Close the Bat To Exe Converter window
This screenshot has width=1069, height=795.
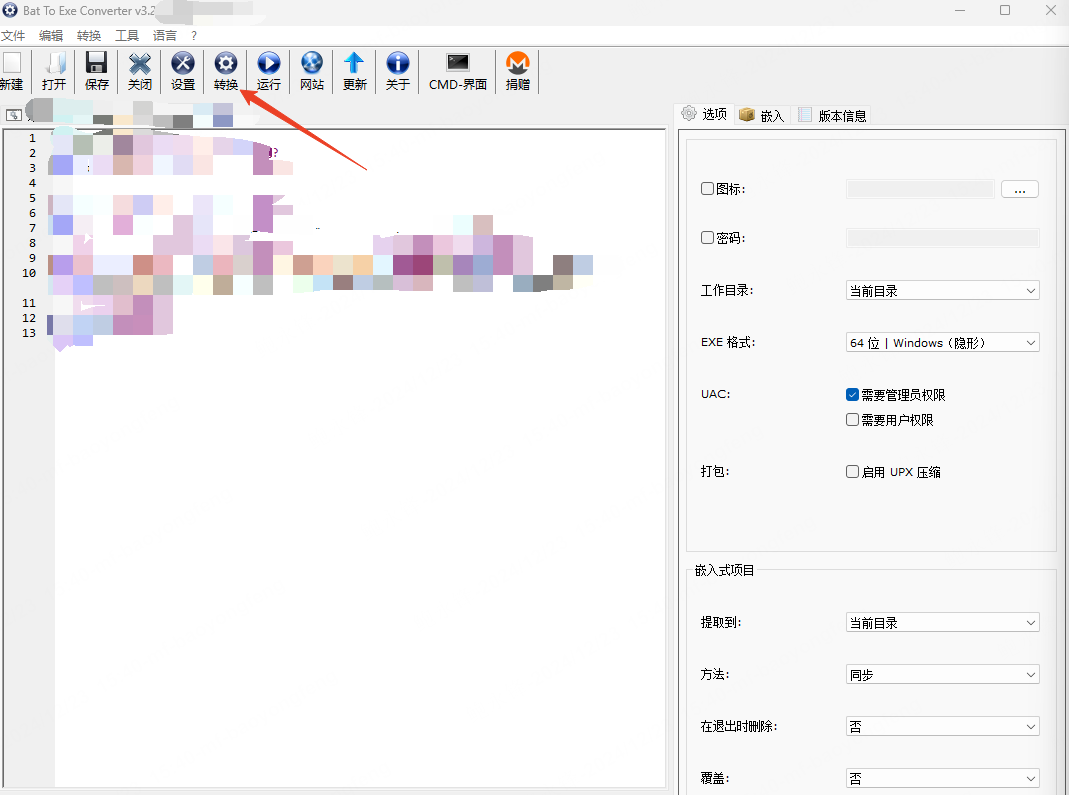(1051, 10)
